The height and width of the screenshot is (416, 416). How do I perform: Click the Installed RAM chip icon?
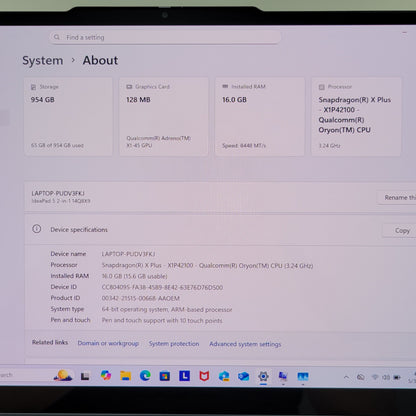225,86
